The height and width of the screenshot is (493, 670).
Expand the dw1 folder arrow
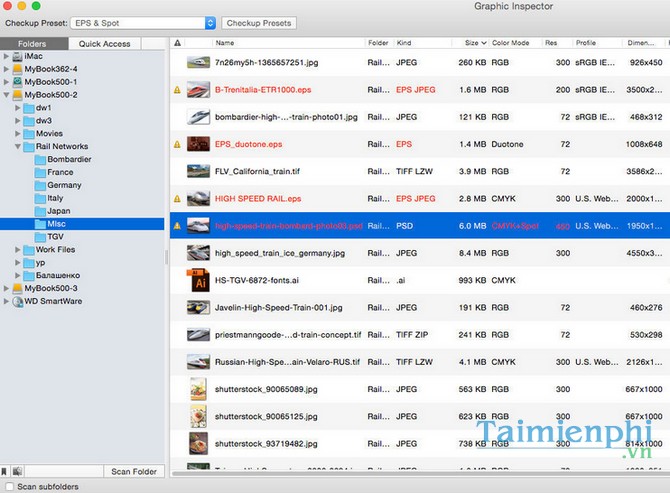tap(18, 108)
